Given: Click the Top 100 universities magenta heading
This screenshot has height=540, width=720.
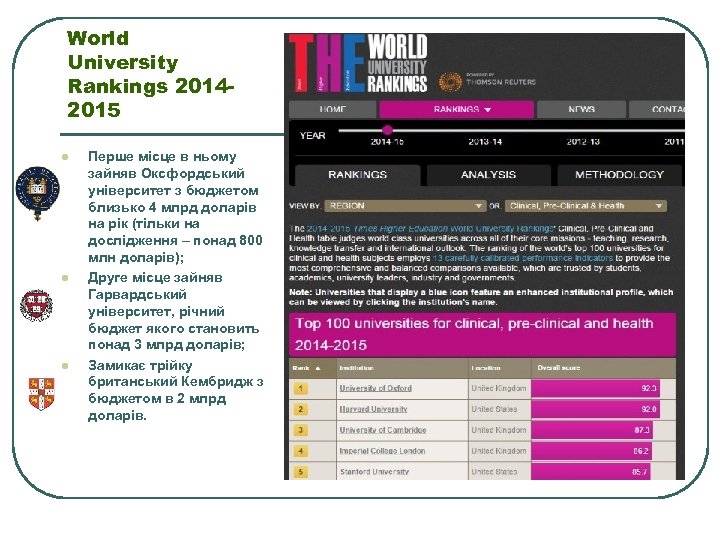Looking at the screenshot, I should coord(482,334).
